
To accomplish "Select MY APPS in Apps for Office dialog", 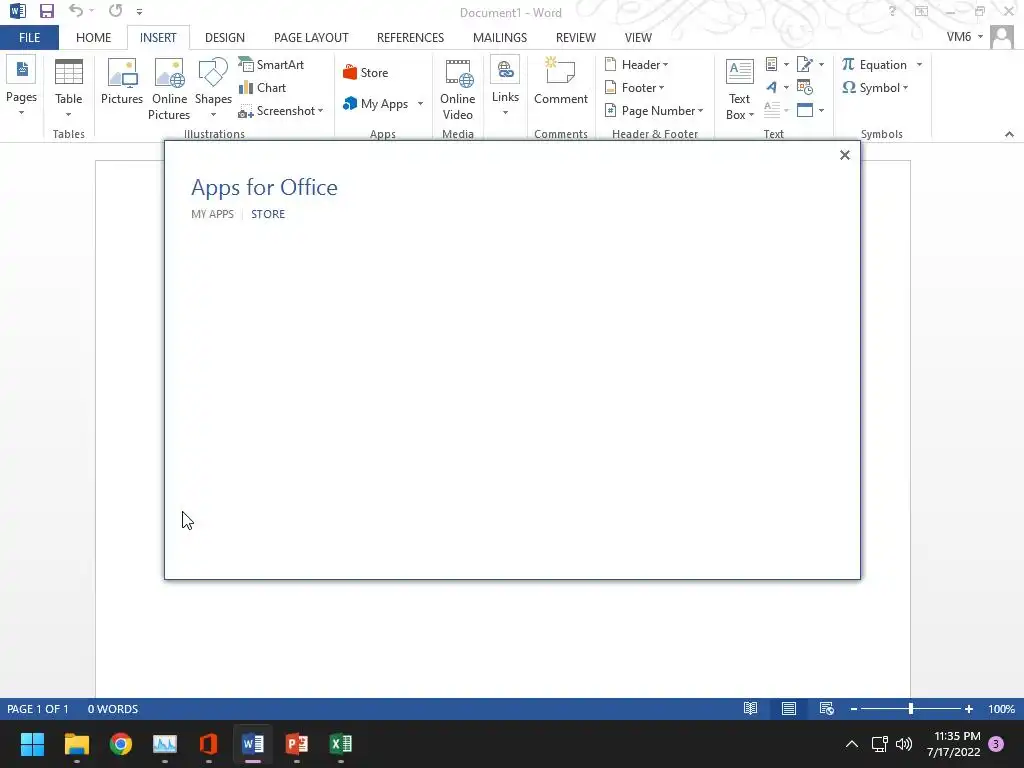I will coord(212,214).
